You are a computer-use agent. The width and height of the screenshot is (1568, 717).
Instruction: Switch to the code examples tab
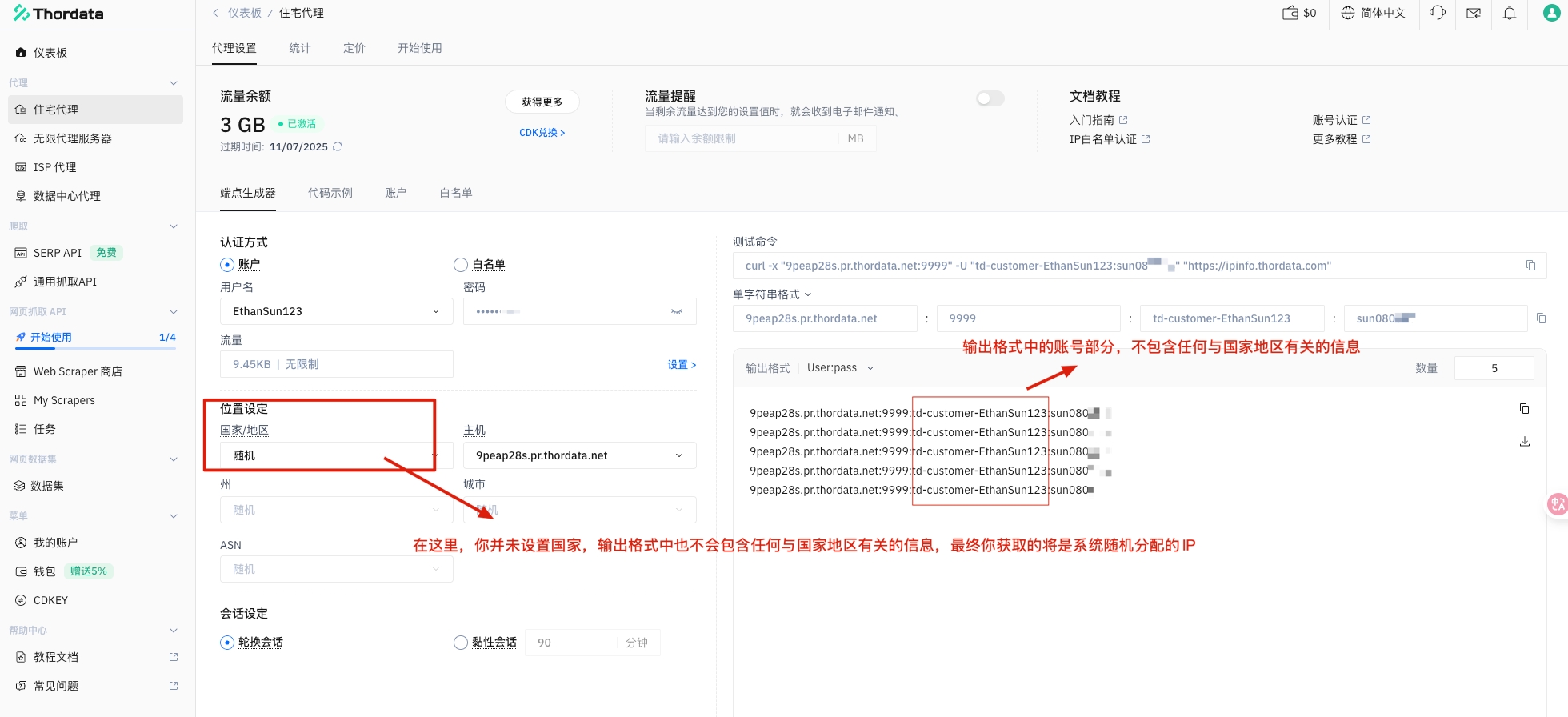point(330,193)
